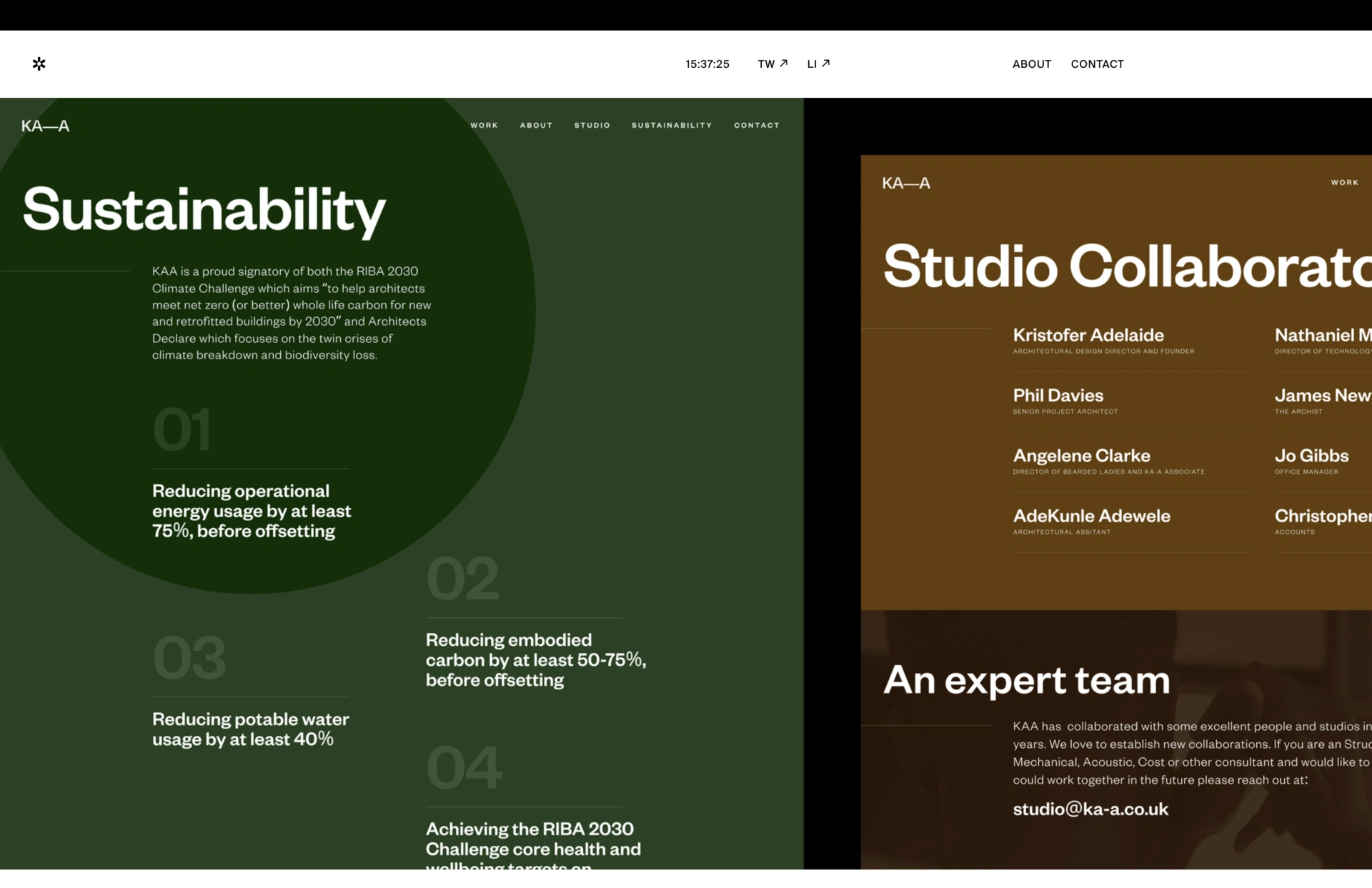Select Angelene Clarke team member
The height and width of the screenshot is (888, 1372).
(1081, 456)
